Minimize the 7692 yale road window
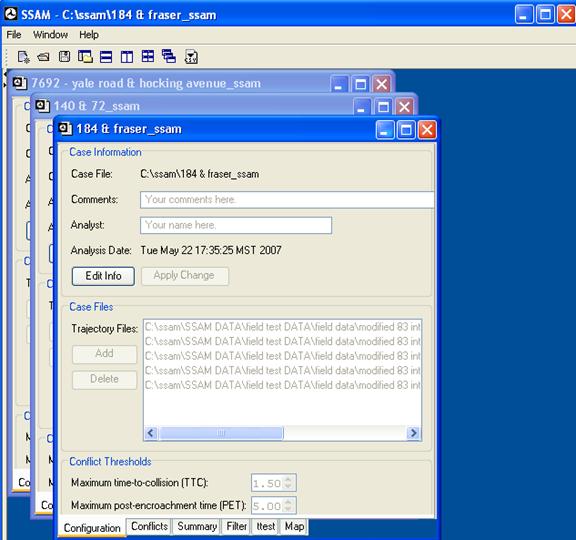The width and height of the screenshot is (576, 540). (x=339, y=84)
